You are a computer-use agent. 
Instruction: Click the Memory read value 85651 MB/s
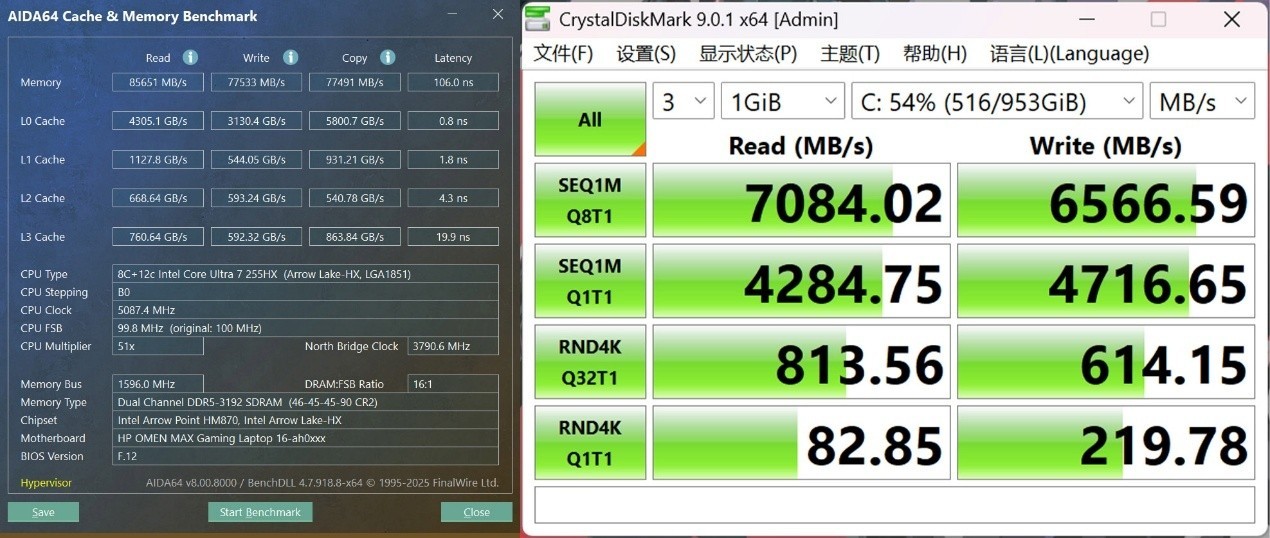(x=158, y=82)
